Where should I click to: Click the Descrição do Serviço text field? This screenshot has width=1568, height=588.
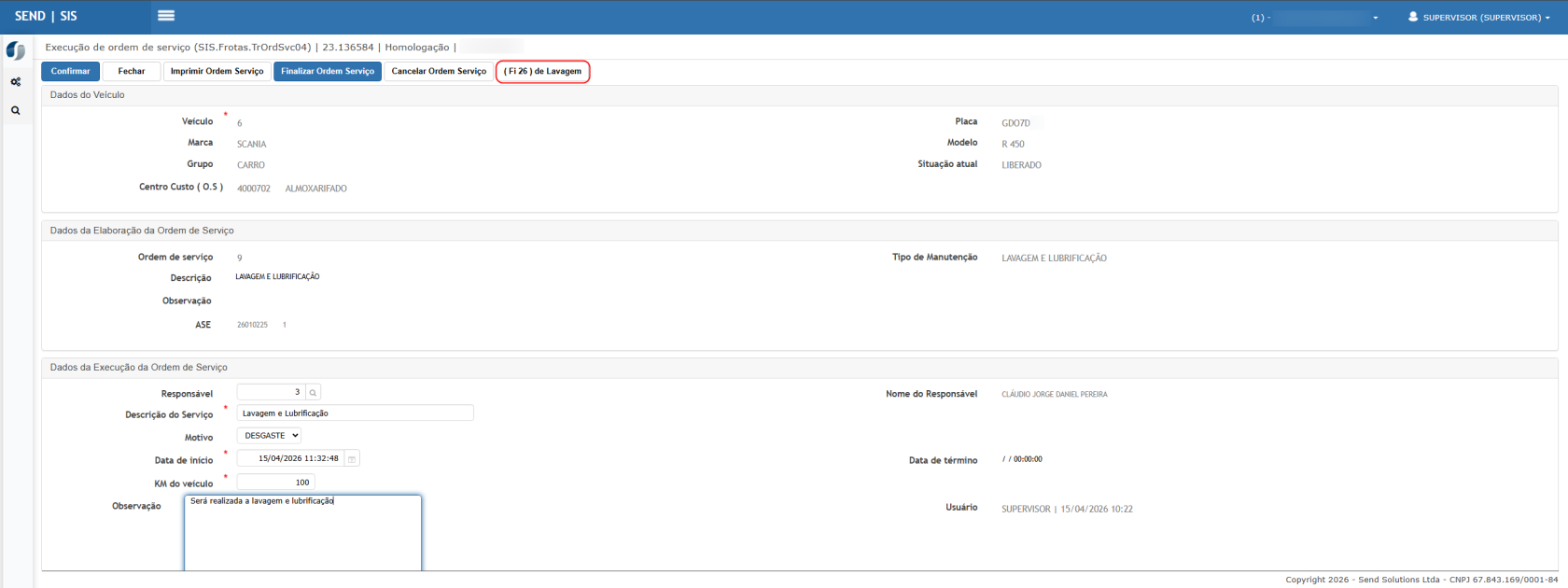[355, 413]
